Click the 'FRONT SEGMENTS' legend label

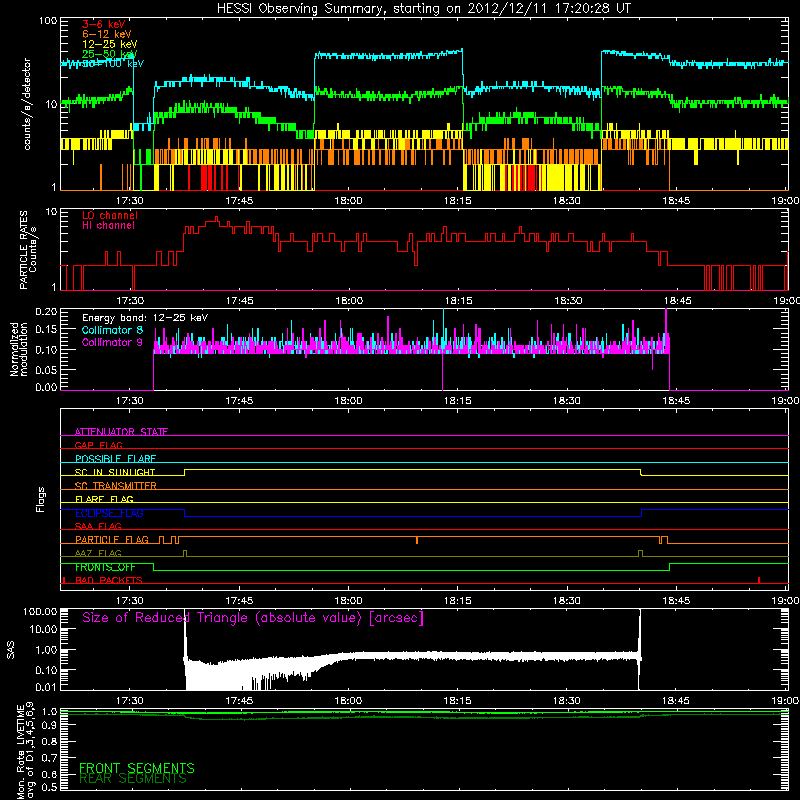point(137,768)
